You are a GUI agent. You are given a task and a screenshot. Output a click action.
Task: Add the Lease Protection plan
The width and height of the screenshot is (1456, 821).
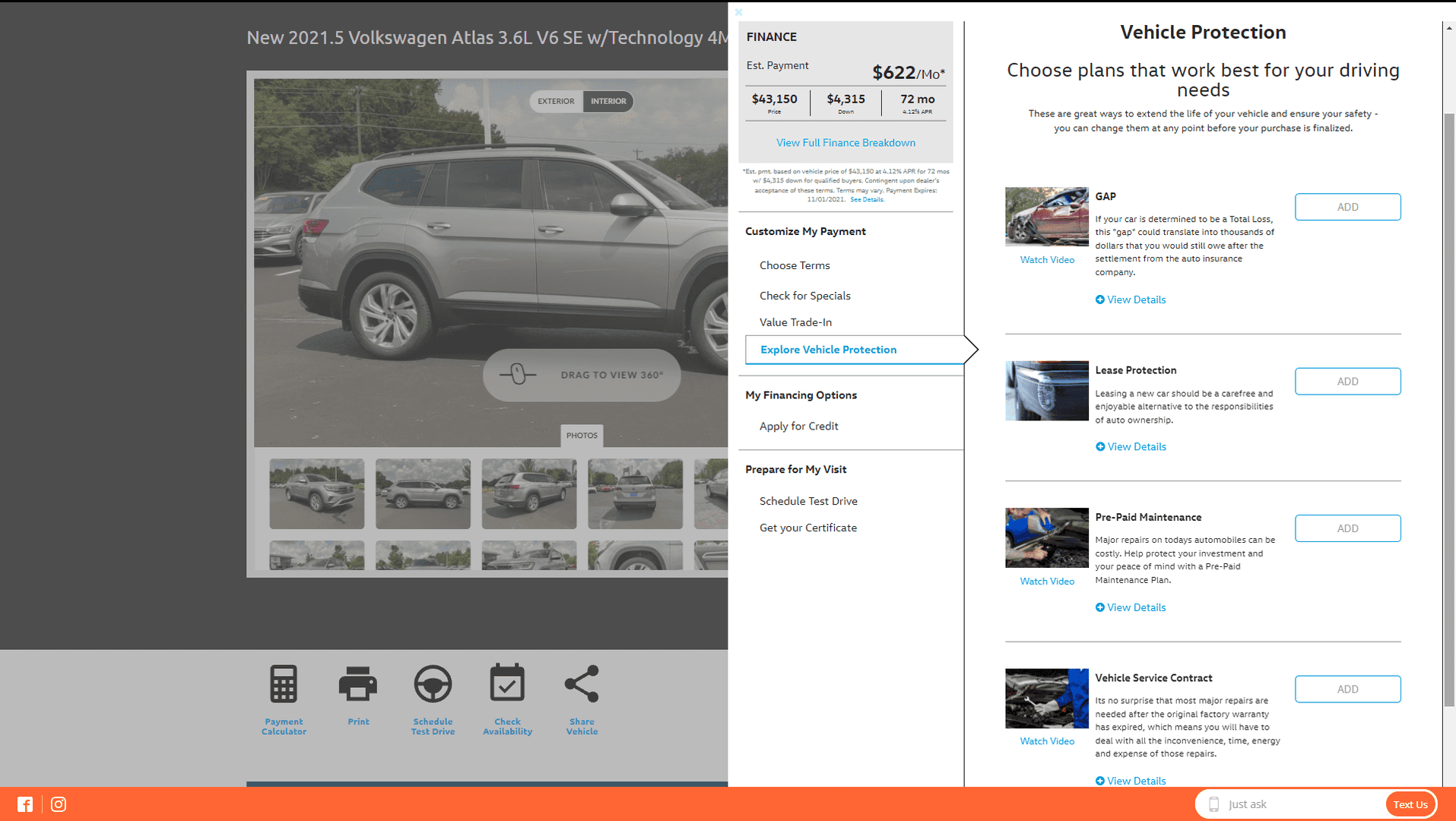pos(1347,382)
